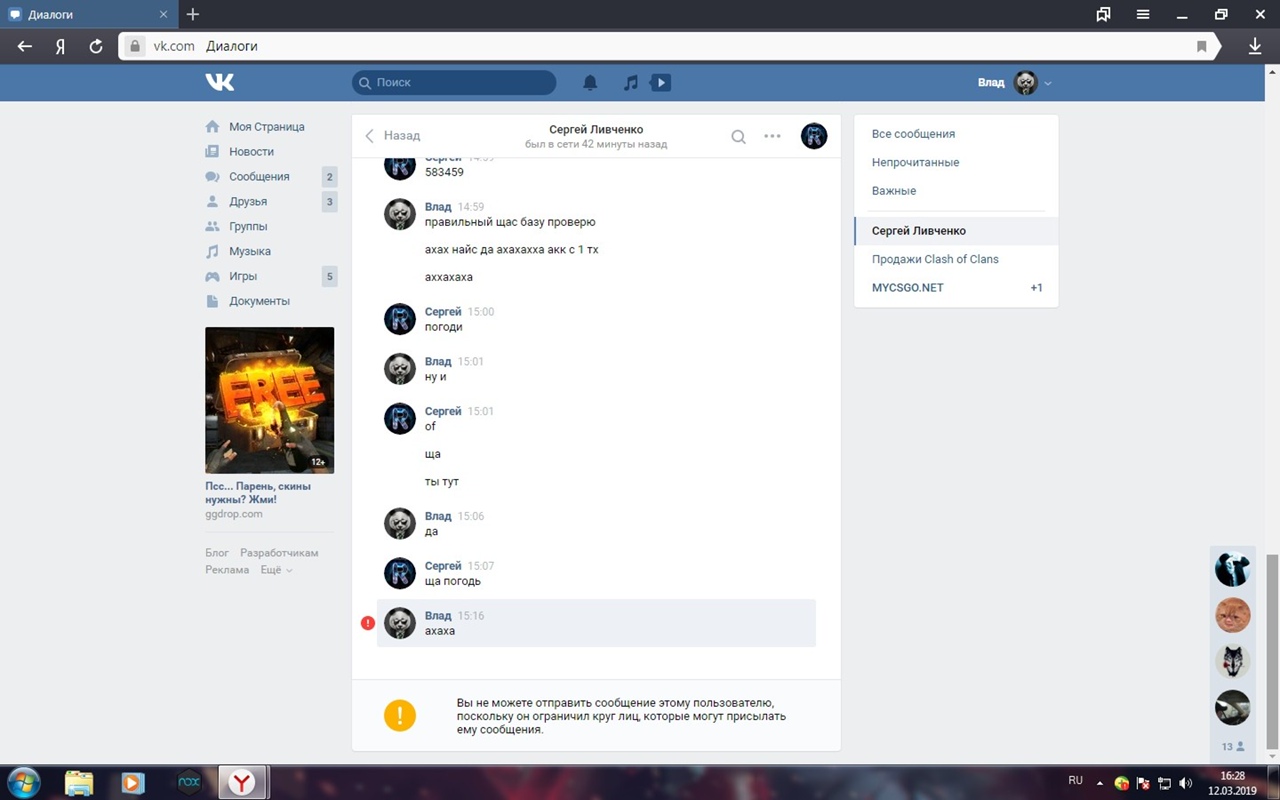Open the Продажи Clash of Clans dialog
This screenshot has width=1280, height=800.
tap(935, 259)
